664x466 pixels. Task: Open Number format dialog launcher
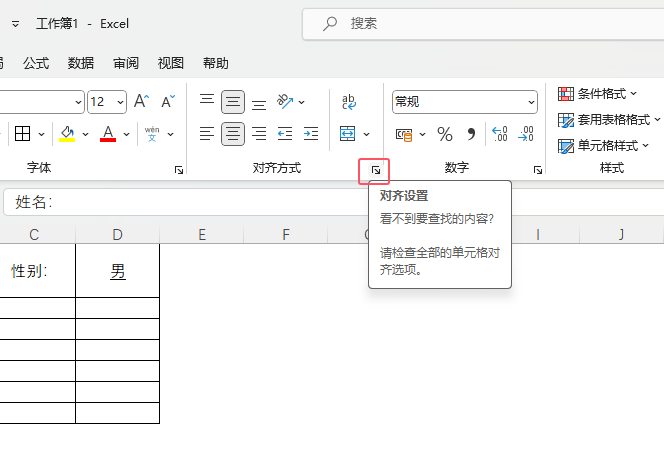538,170
